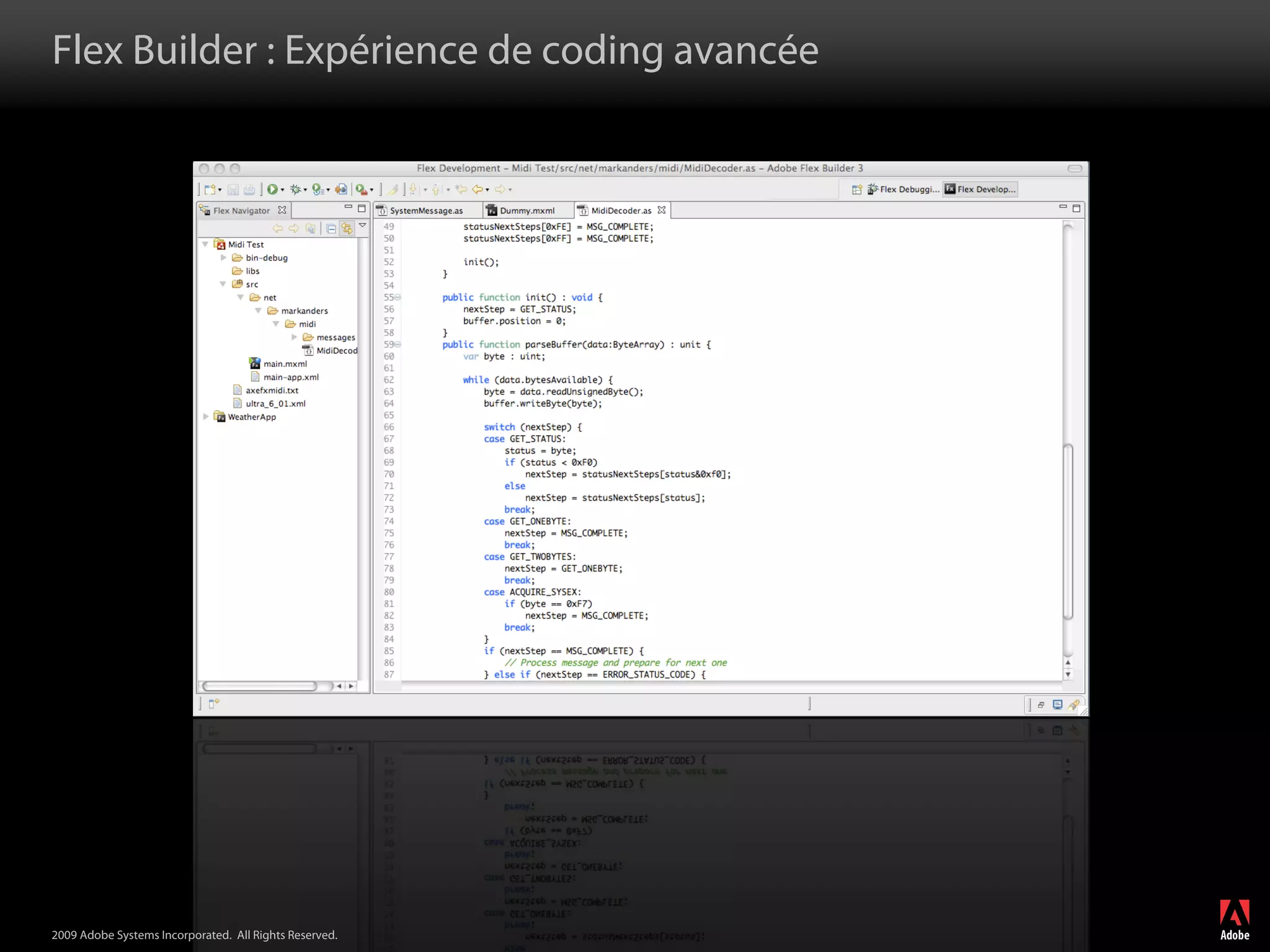Click the Save toolbar icon
This screenshot has width=1270, height=952.
[233, 190]
